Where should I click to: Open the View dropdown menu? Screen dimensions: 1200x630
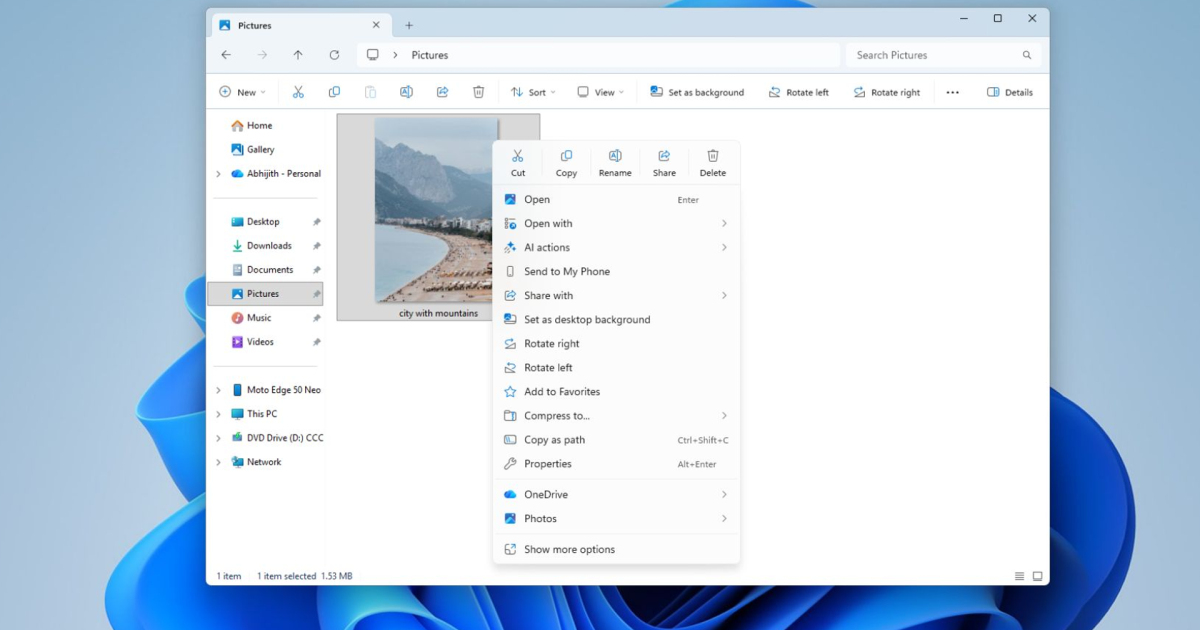[600, 92]
